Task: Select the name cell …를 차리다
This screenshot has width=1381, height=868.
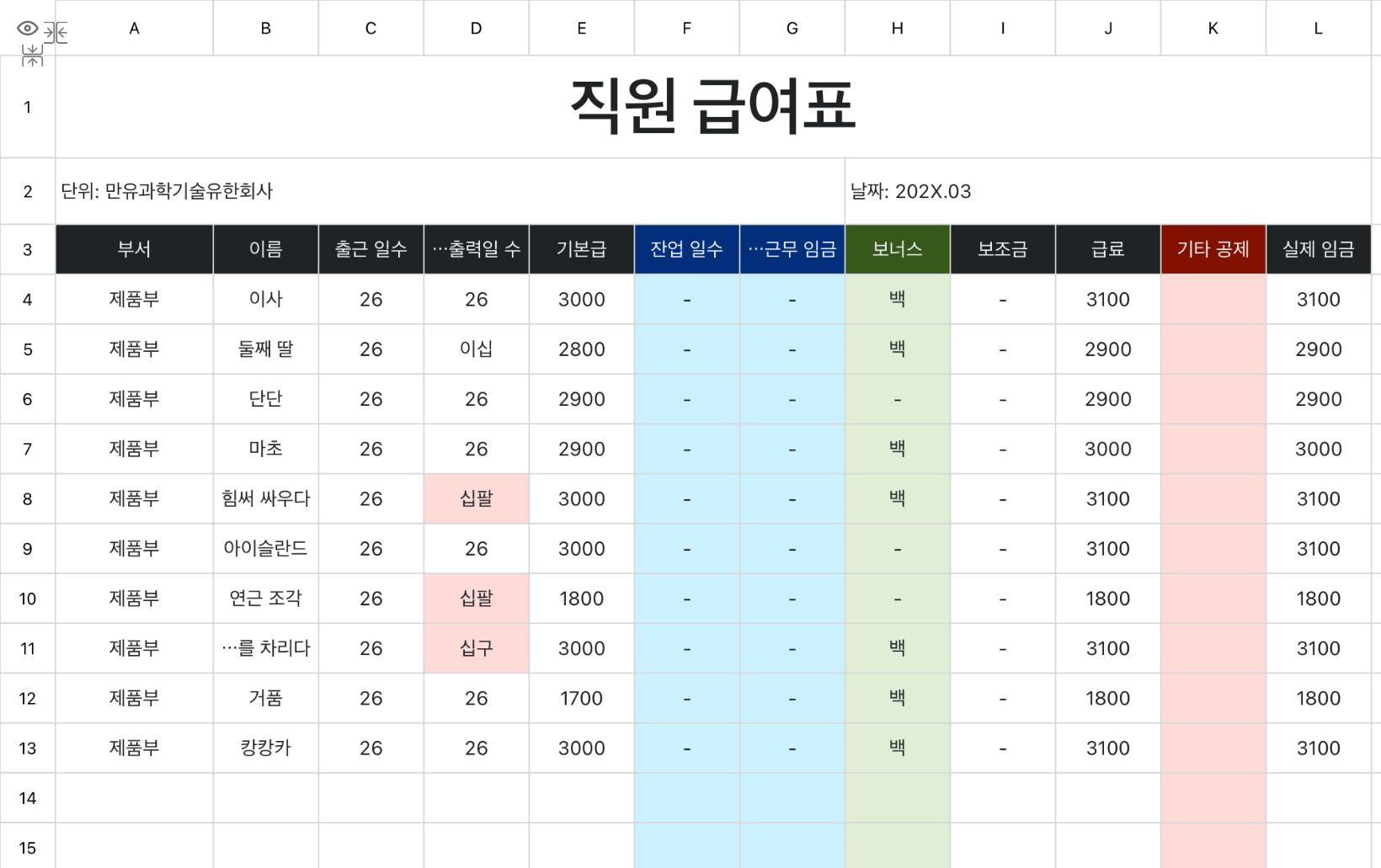Action: pyautogui.click(x=265, y=648)
